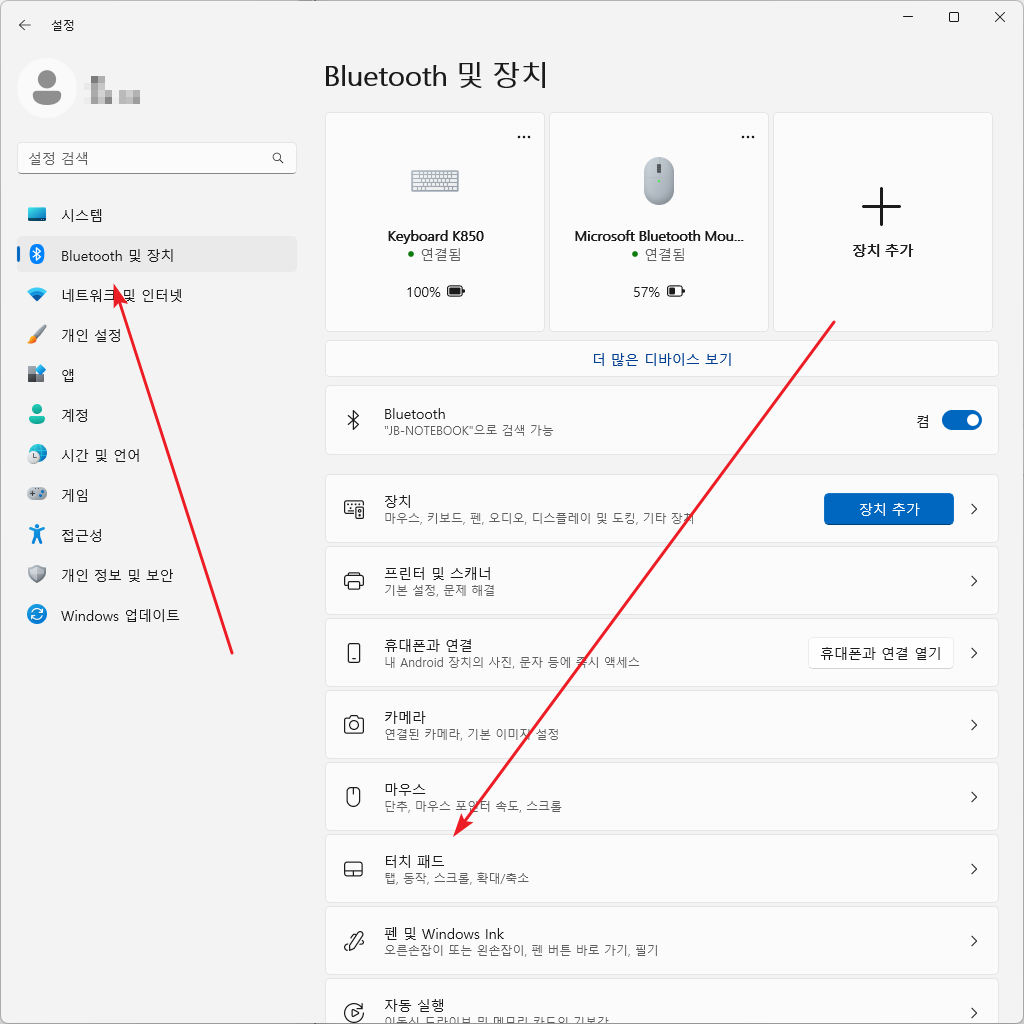Click the Bluetooth symbol in Bluetooth row
This screenshot has height=1024, width=1024.
click(x=353, y=420)
